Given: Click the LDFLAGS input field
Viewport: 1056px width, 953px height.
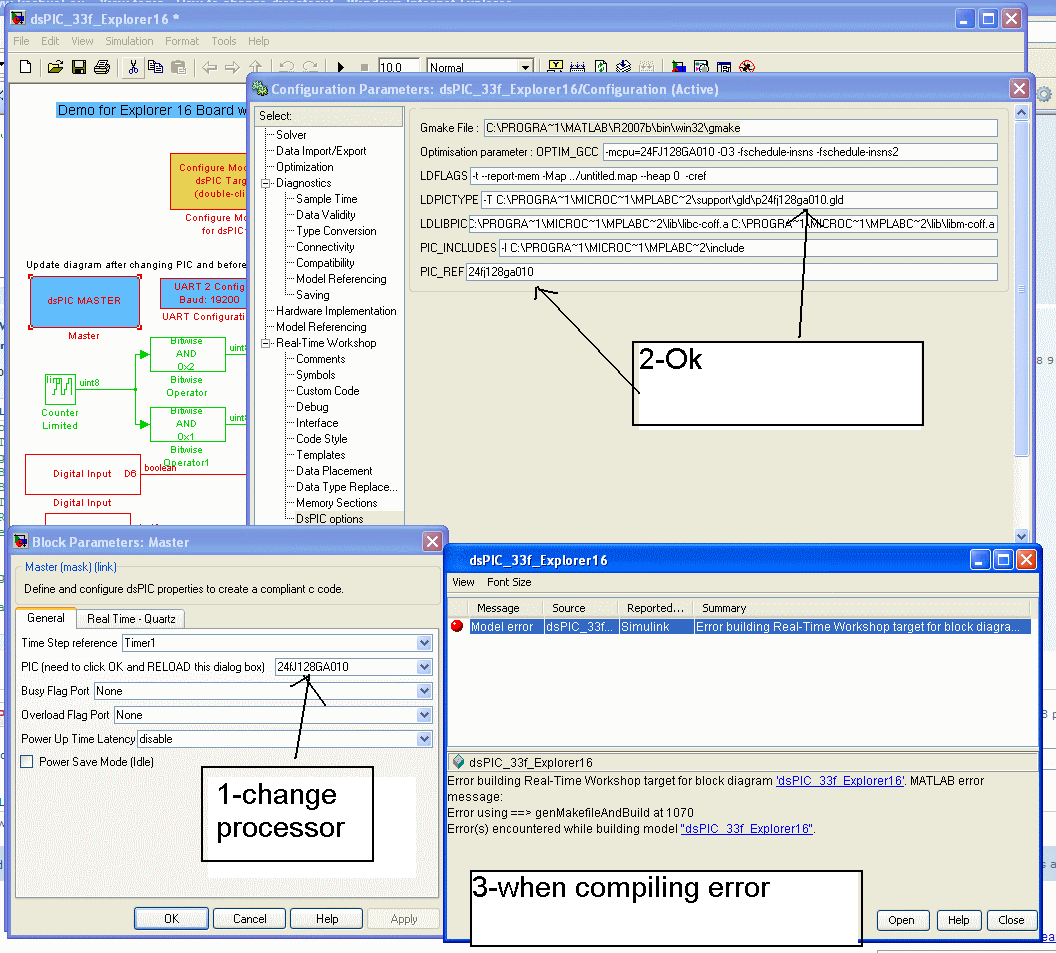Looking at the screenshot, I should [x=733, y=176].
